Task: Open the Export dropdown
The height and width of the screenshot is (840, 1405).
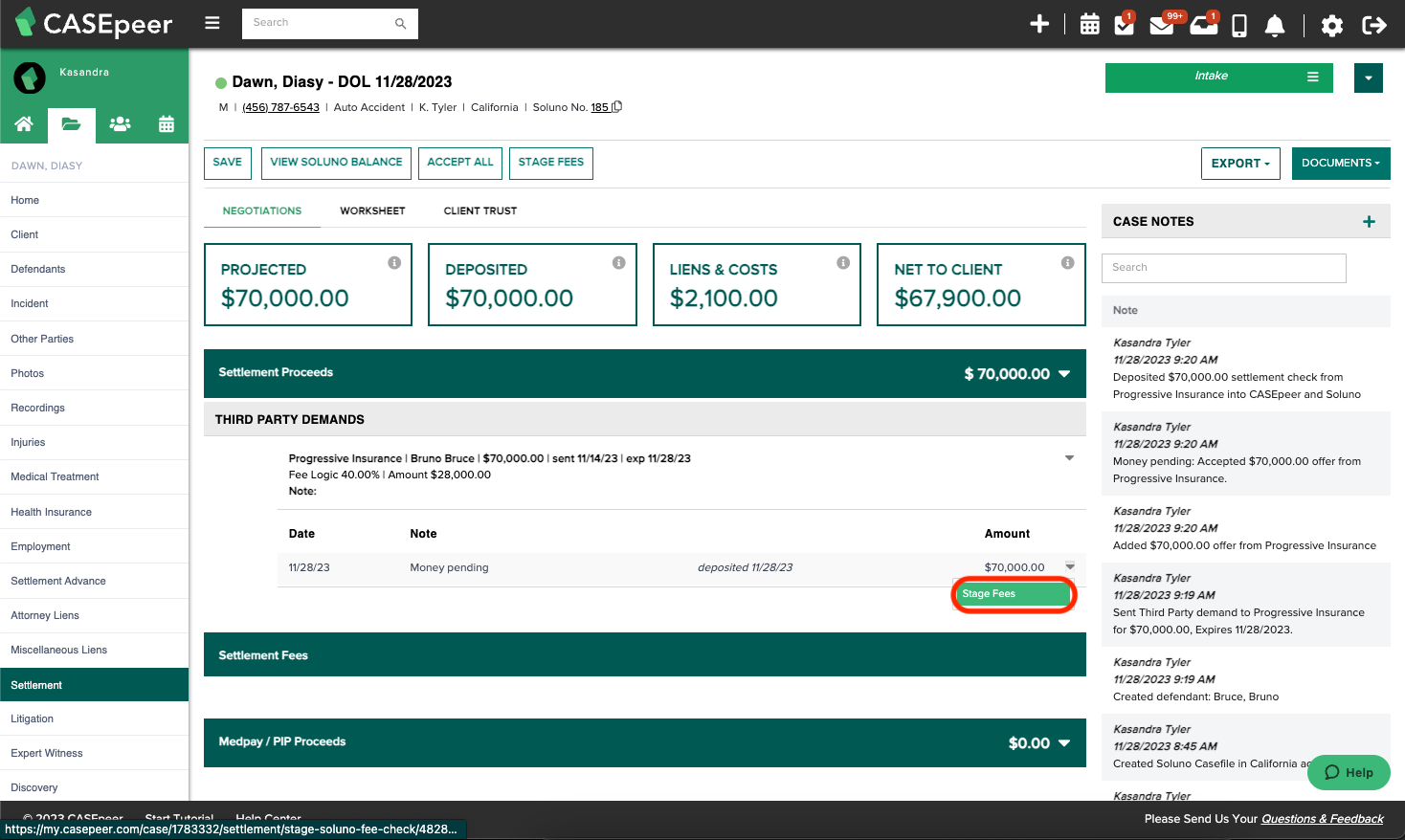Action: 1240,164
